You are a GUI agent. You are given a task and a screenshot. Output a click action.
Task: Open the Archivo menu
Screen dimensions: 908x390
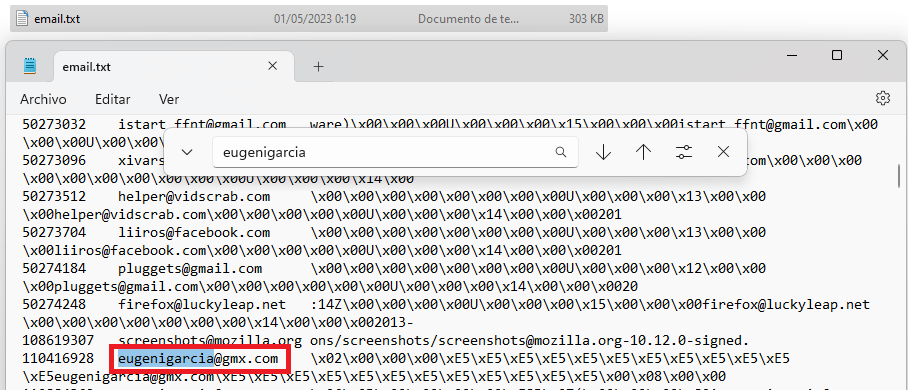(x=43, y=99)
